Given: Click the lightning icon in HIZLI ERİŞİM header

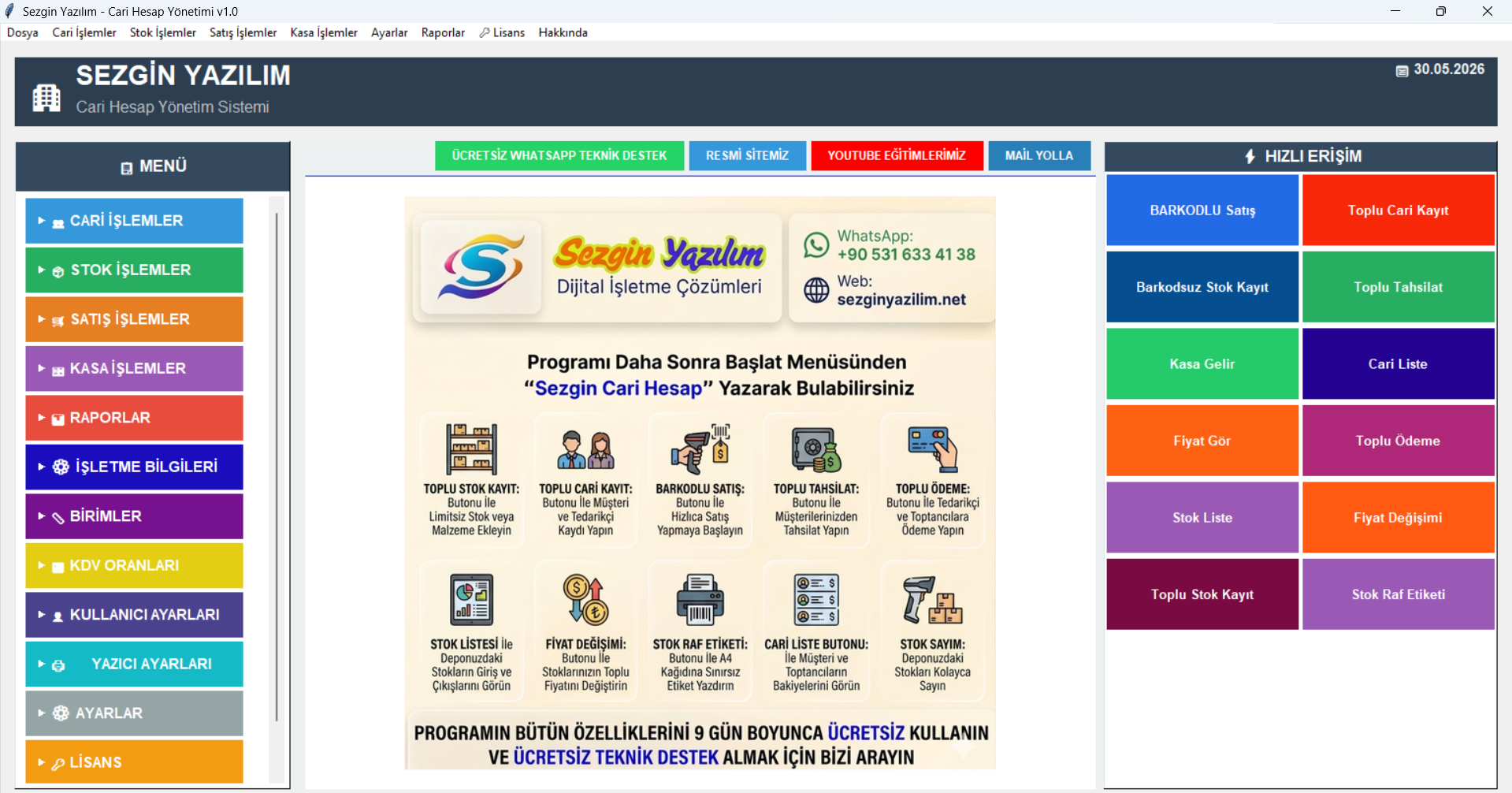Looking at the screenshot, I should click(x=1250, y=156).
